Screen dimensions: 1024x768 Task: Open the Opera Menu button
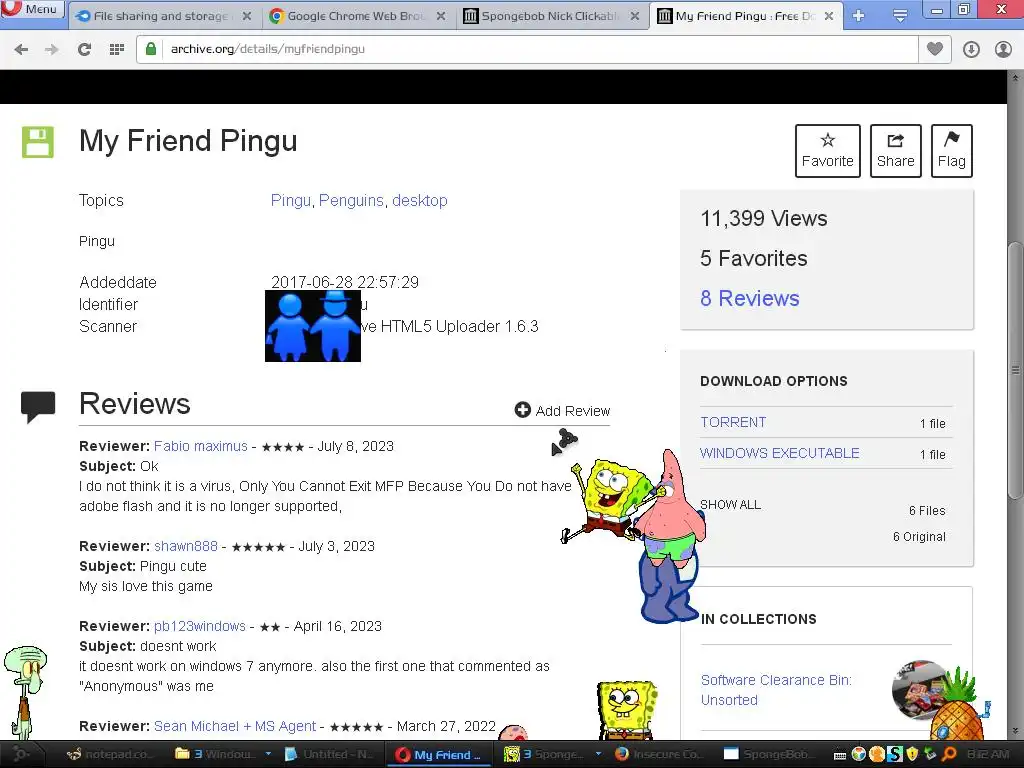31,9
